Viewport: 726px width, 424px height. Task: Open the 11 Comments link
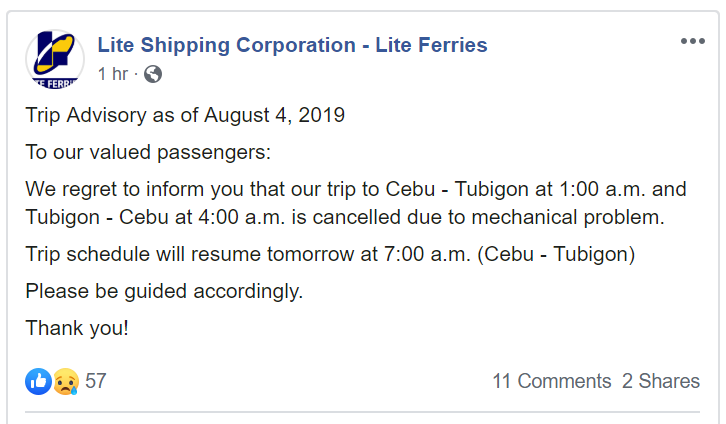[551, 381]
